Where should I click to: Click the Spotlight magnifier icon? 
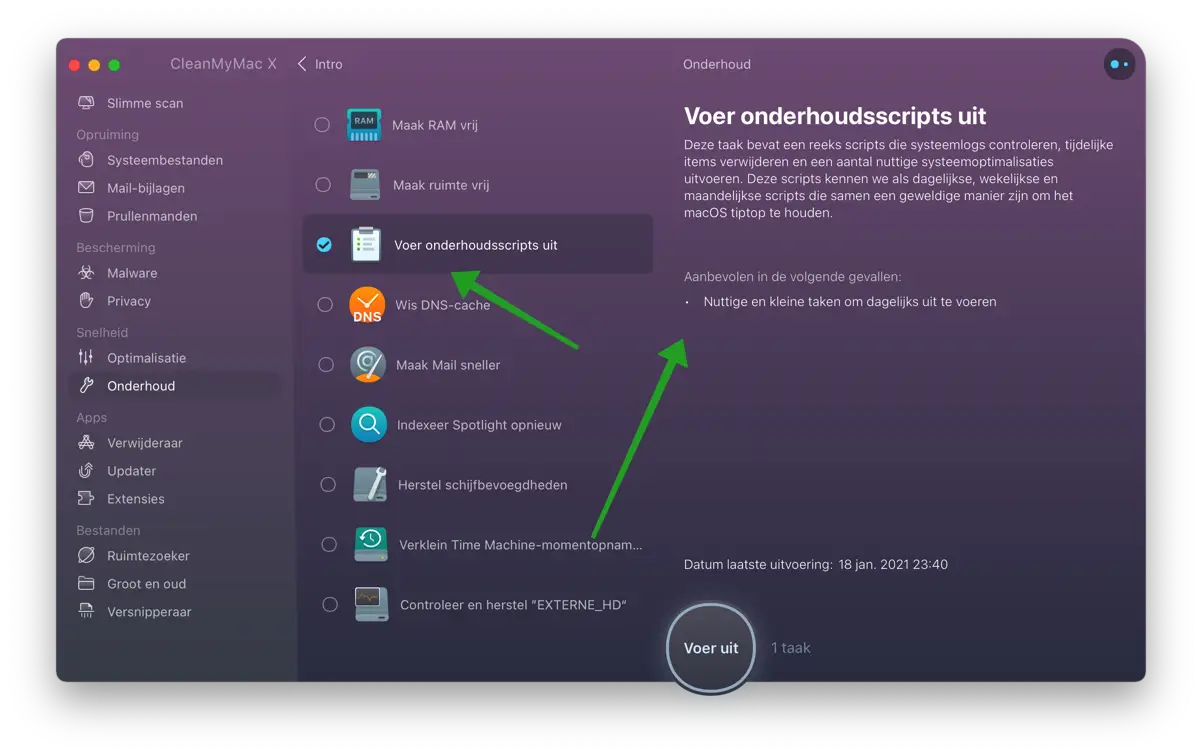point(369,425)
